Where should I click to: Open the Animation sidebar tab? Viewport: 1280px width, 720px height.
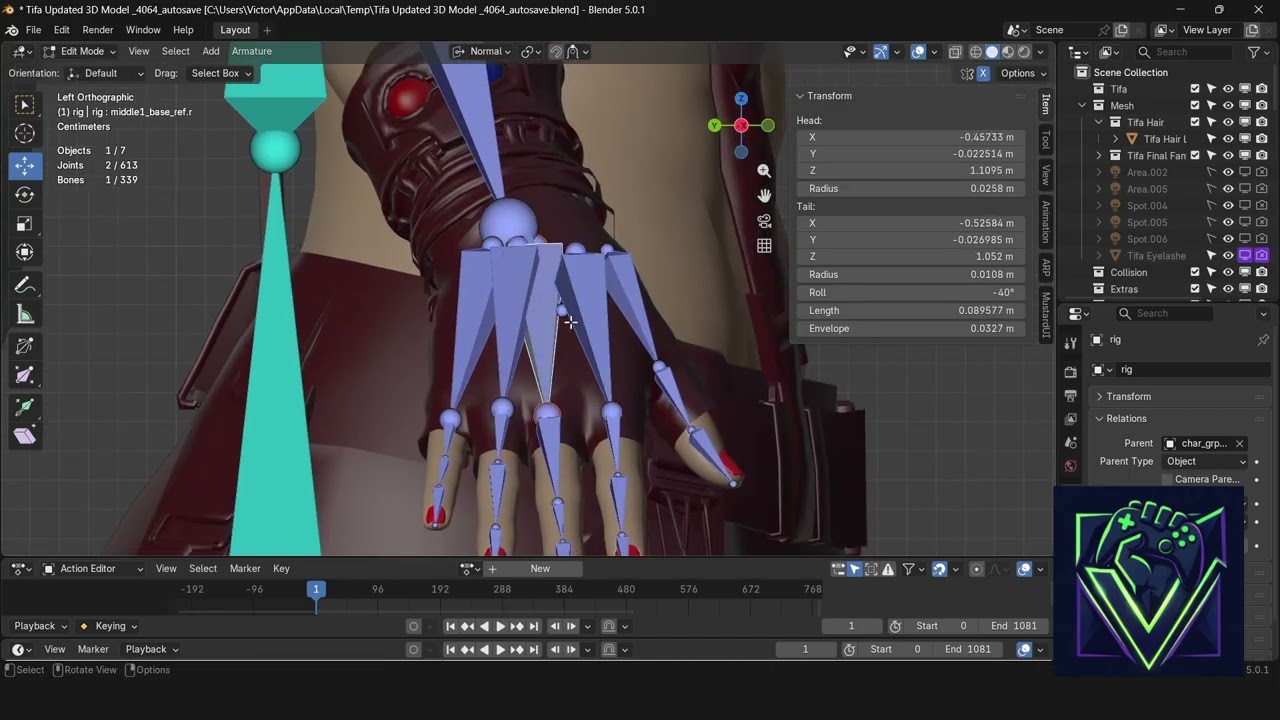(1046, 221)
